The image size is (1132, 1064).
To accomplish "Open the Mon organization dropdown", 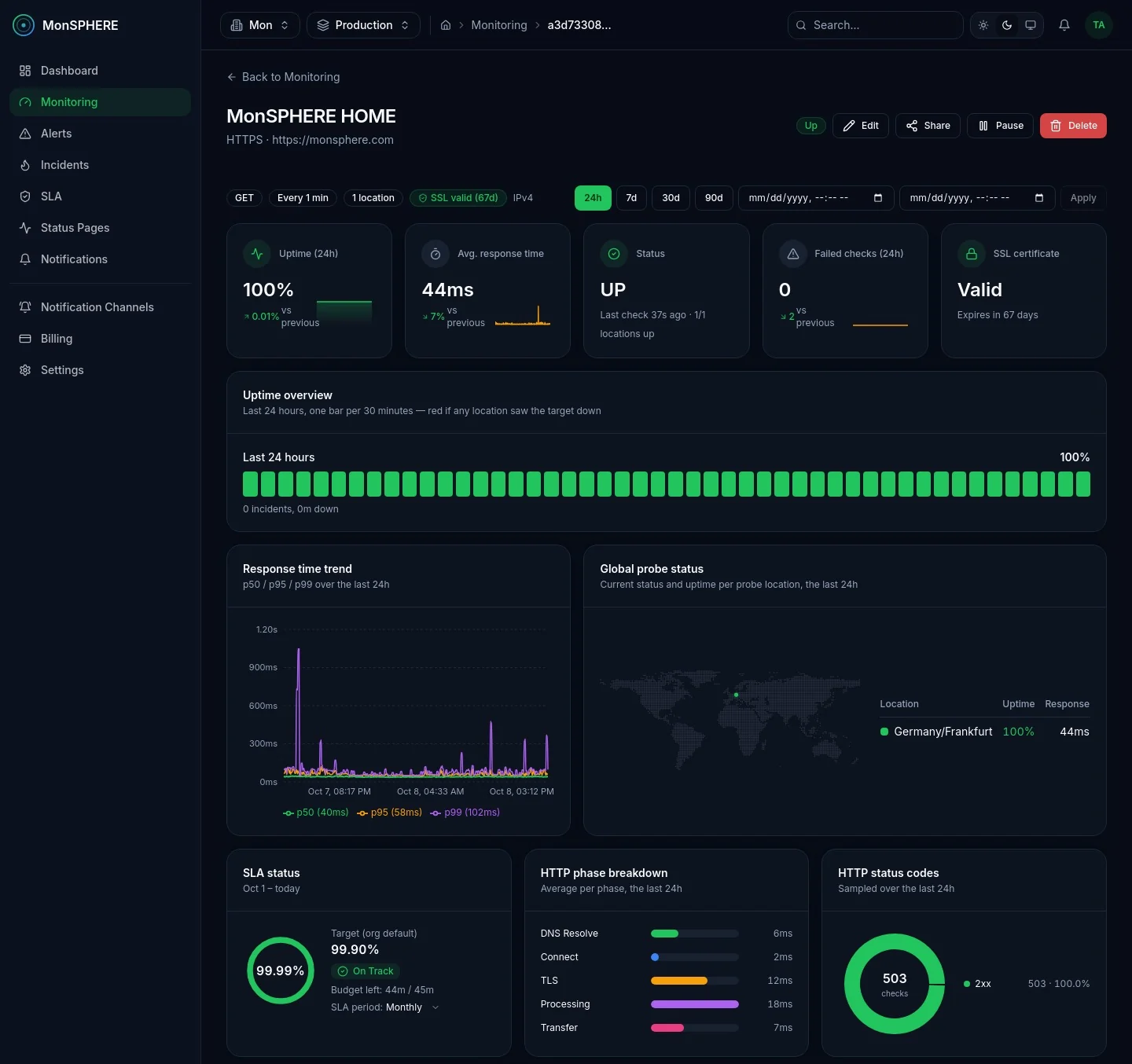I will pyautogui.click(x=260, y=25).
